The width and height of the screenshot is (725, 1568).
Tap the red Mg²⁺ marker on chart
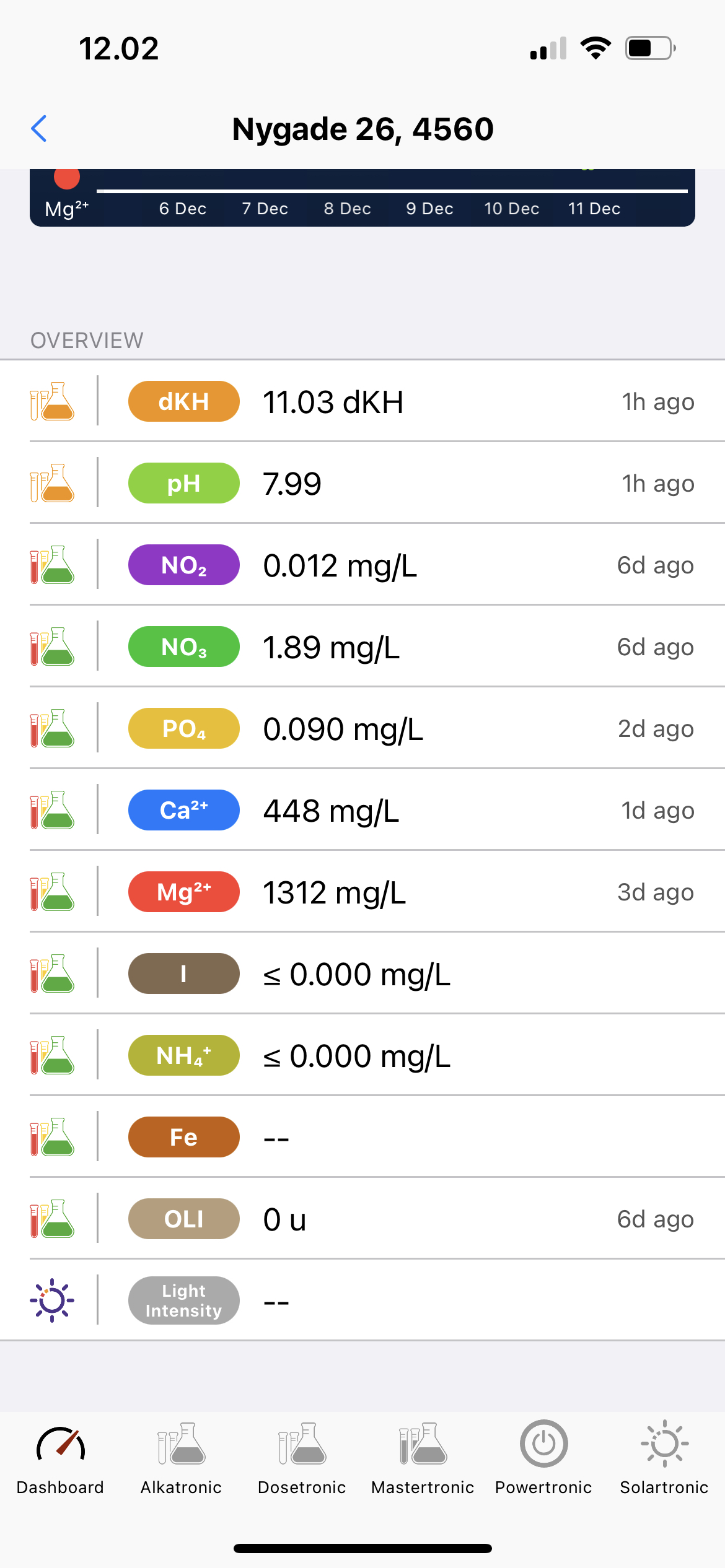(67, 178)
